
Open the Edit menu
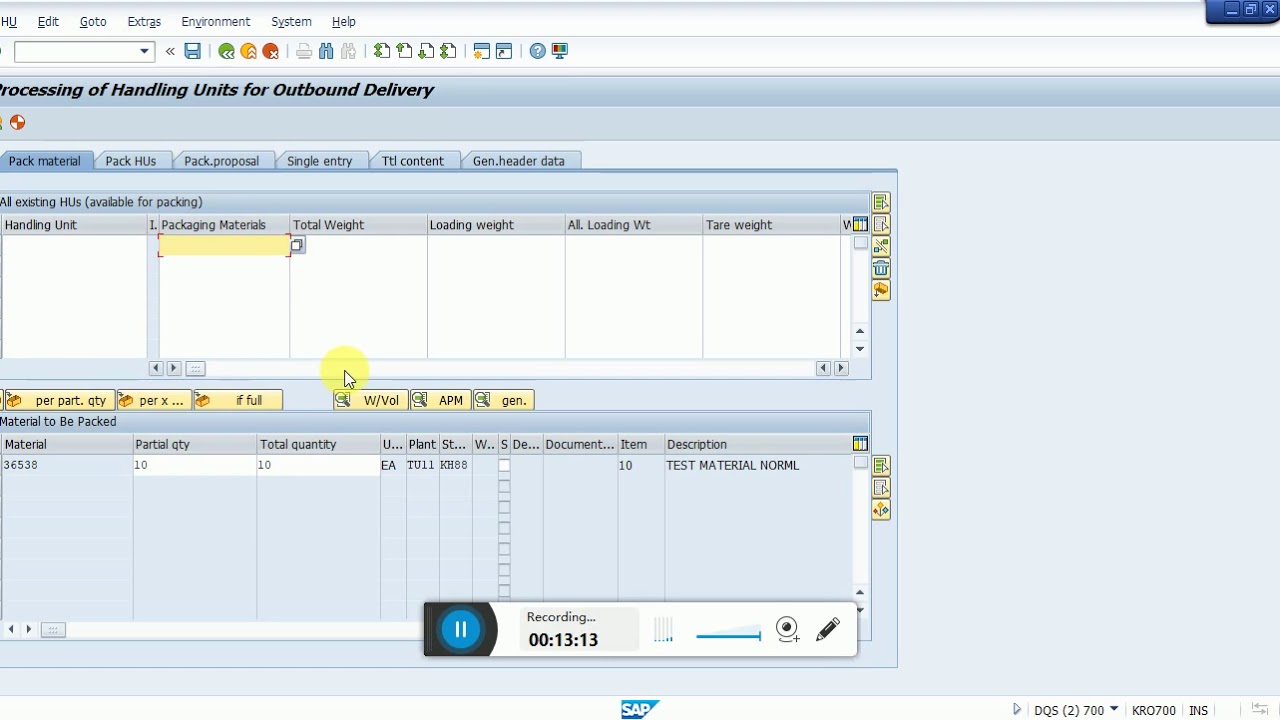click(48, 21)
